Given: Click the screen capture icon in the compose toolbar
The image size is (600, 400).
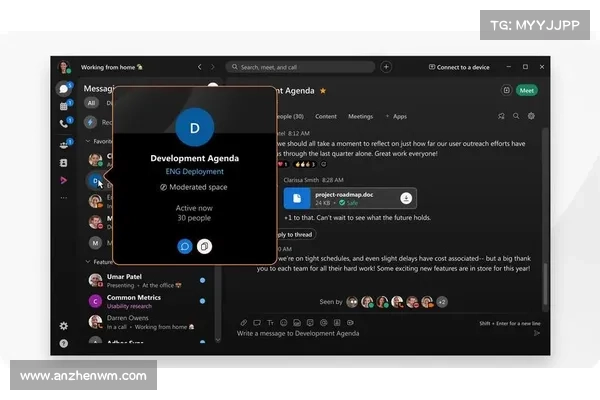Looking at the screenshot, I should coord(257,323).
